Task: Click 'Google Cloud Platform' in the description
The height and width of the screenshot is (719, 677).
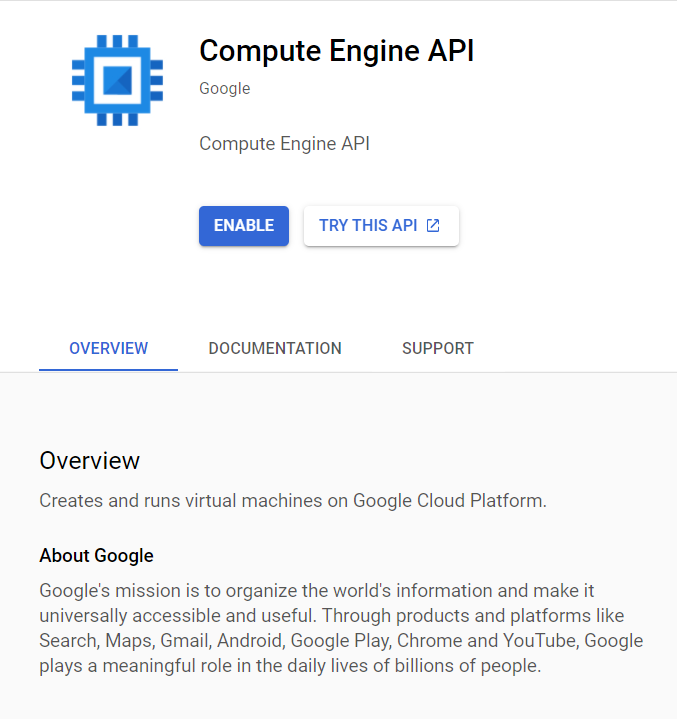Action: 447,501
